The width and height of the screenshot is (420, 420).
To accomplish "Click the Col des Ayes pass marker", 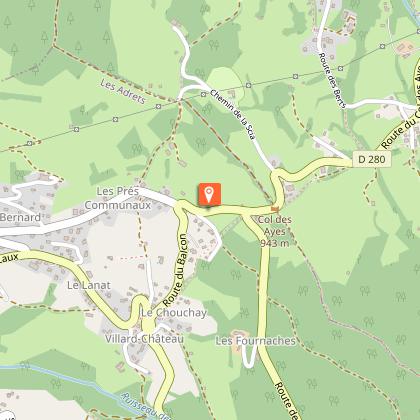I will coord(275,209).
